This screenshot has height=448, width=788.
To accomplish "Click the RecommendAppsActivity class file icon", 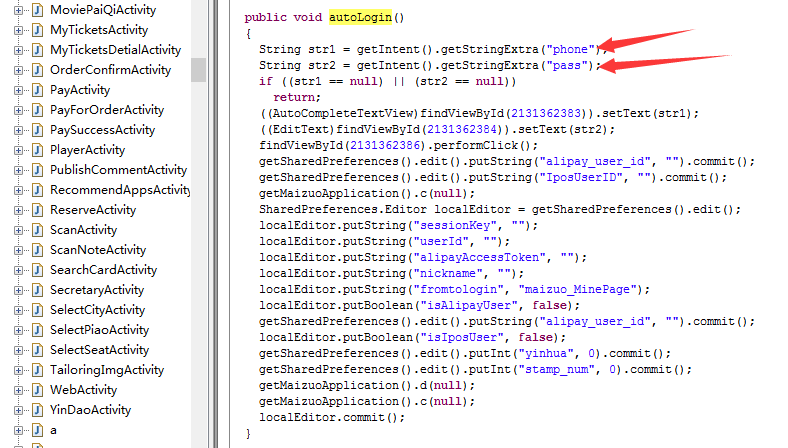I will click(x=38, y=190).
